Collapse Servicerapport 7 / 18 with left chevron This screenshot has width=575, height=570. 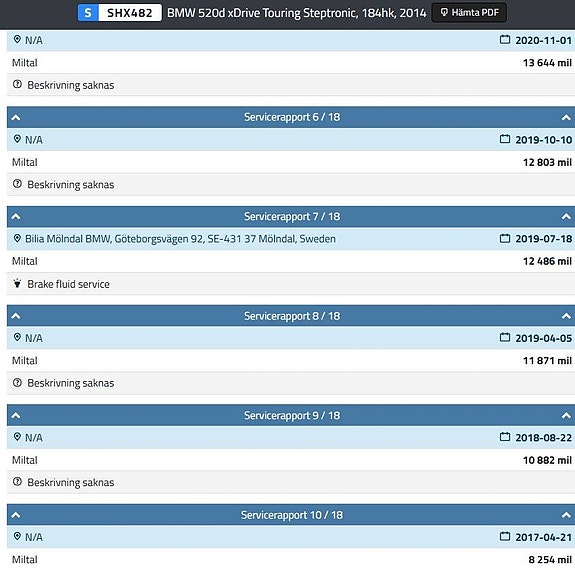point(16,217)
